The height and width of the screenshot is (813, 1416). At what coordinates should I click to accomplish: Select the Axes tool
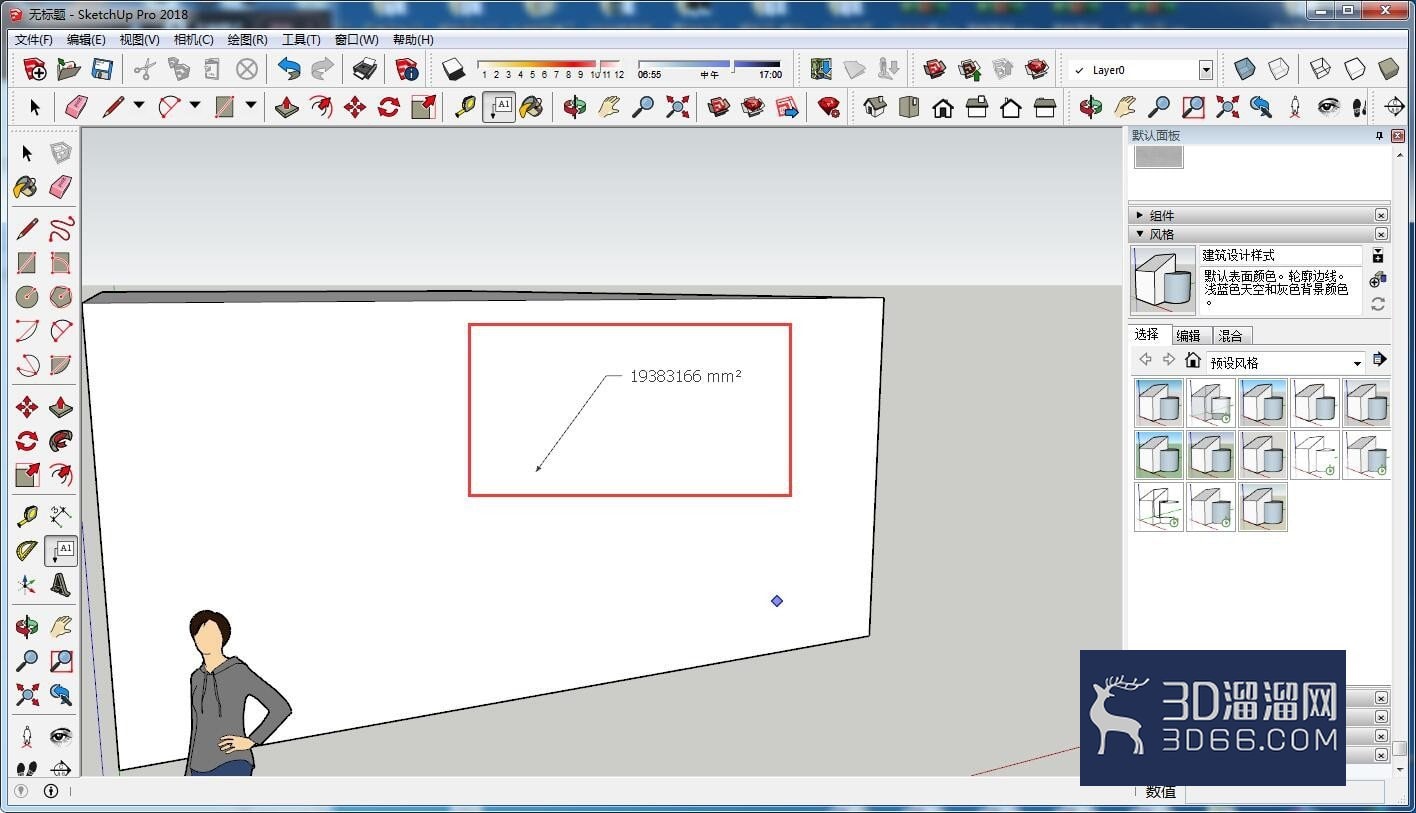tap(27, 585)
